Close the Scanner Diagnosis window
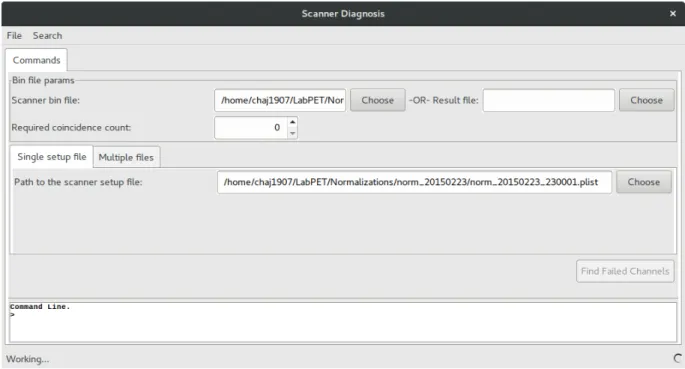 tap(673, 14)
